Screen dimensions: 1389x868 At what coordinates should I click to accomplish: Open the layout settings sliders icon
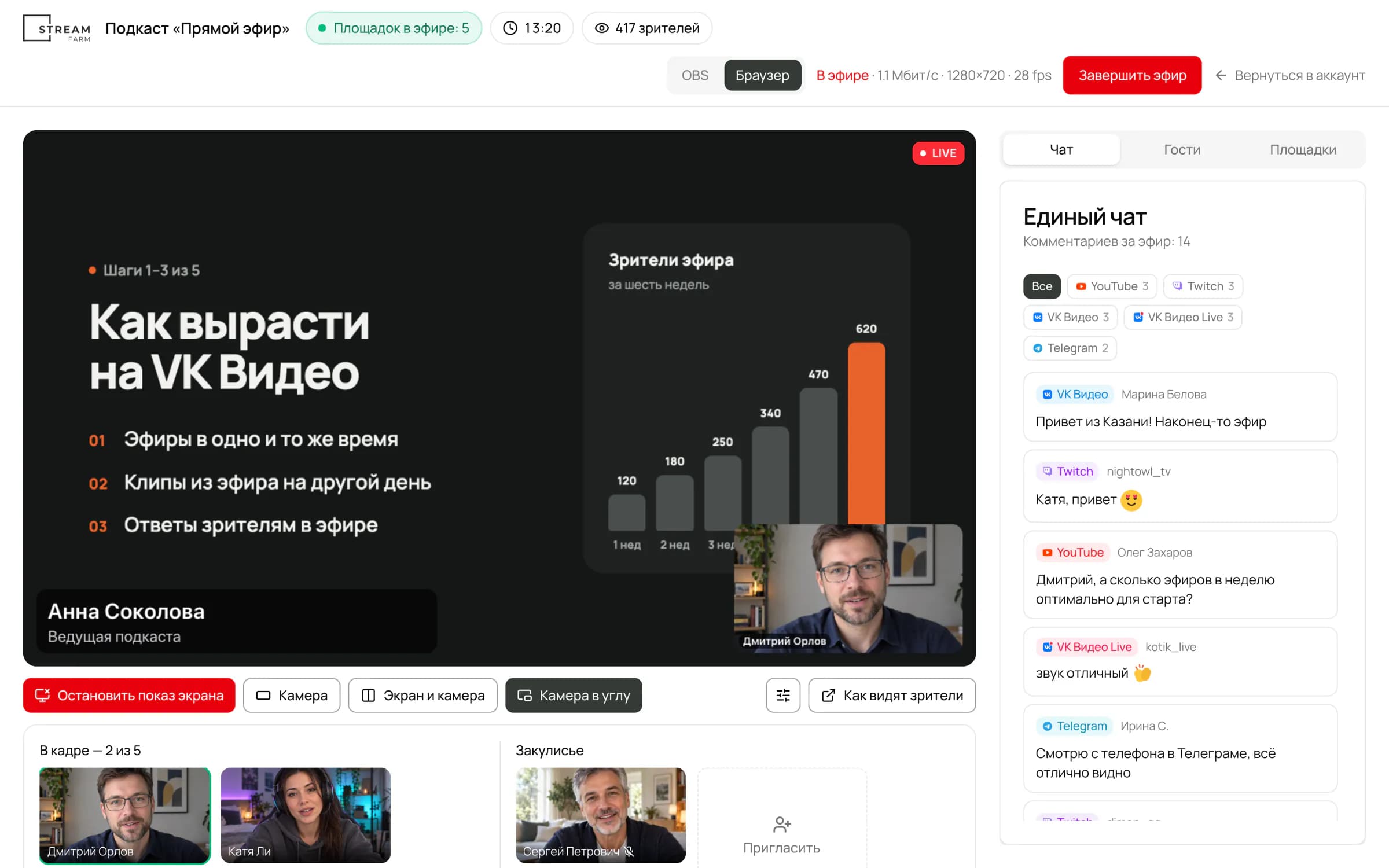tap(782, 695)
